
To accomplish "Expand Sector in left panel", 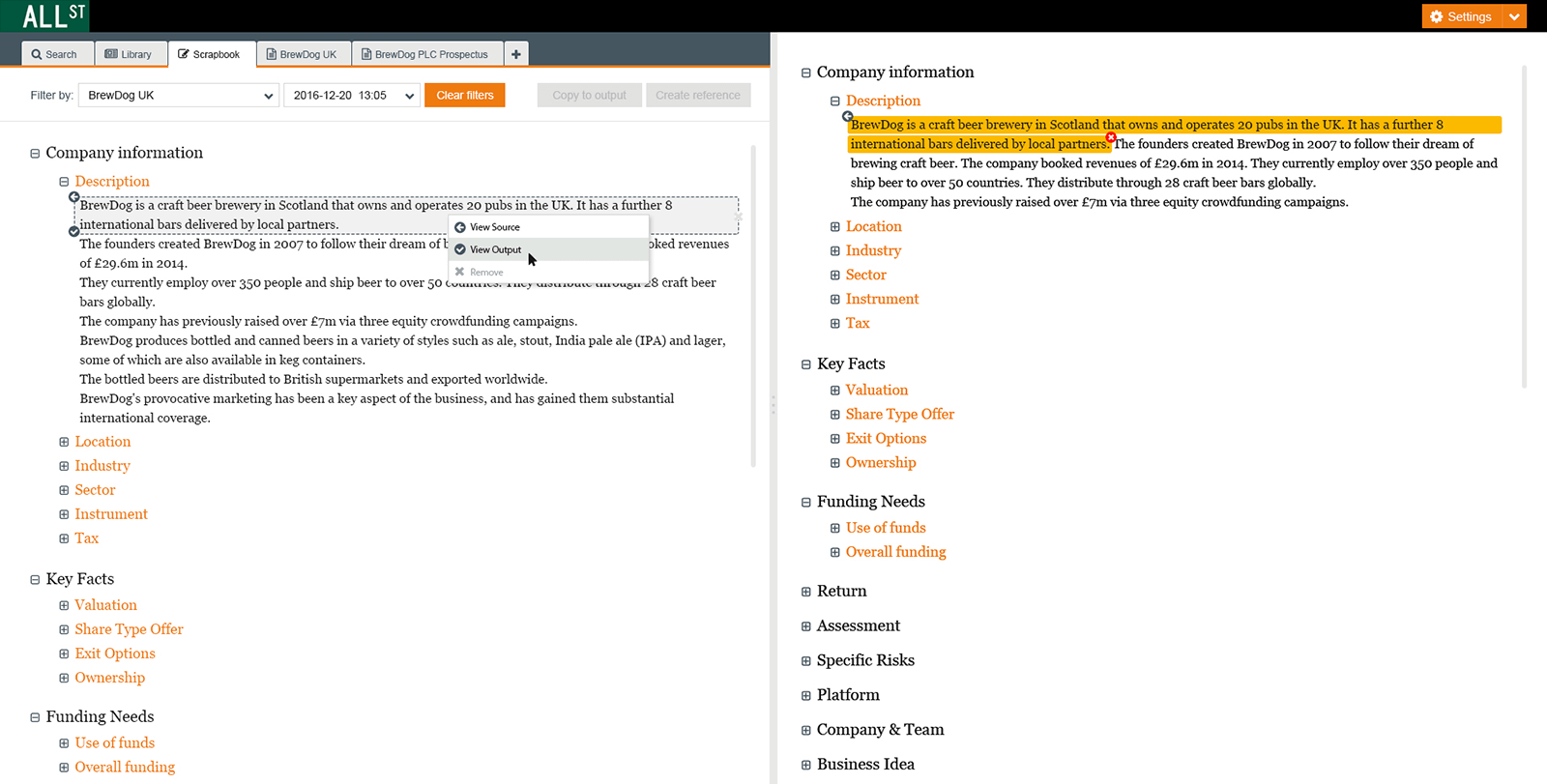I will (64, 490).
